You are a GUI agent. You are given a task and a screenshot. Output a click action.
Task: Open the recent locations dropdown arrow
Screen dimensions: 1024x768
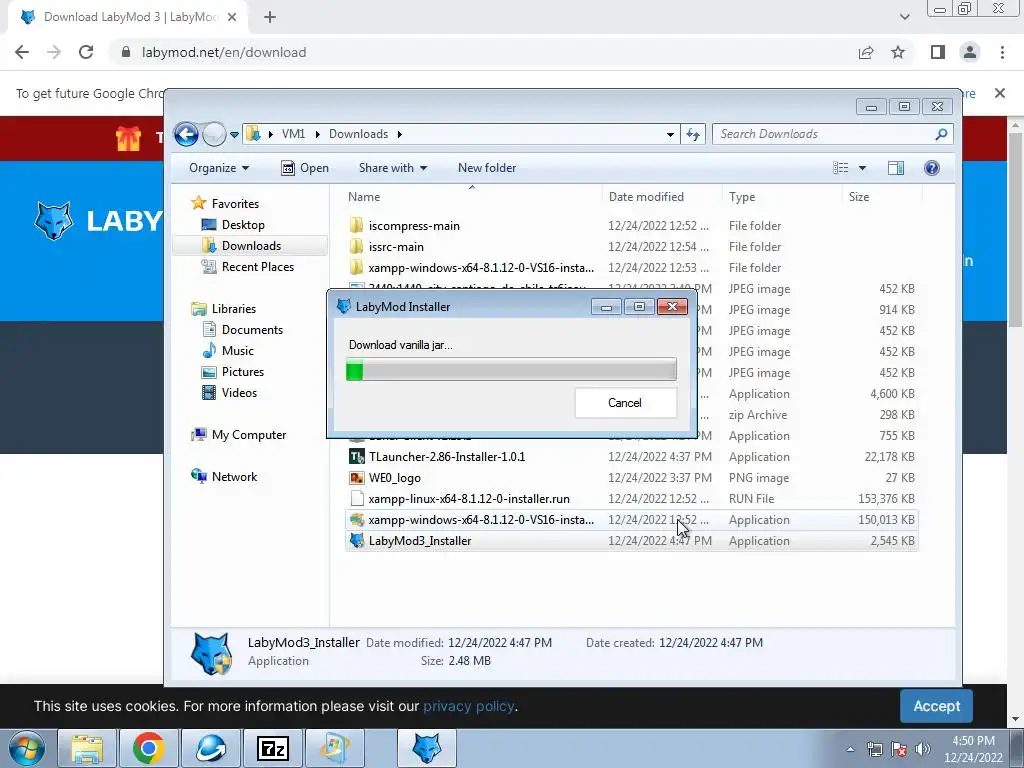click(x=234, y=135)
